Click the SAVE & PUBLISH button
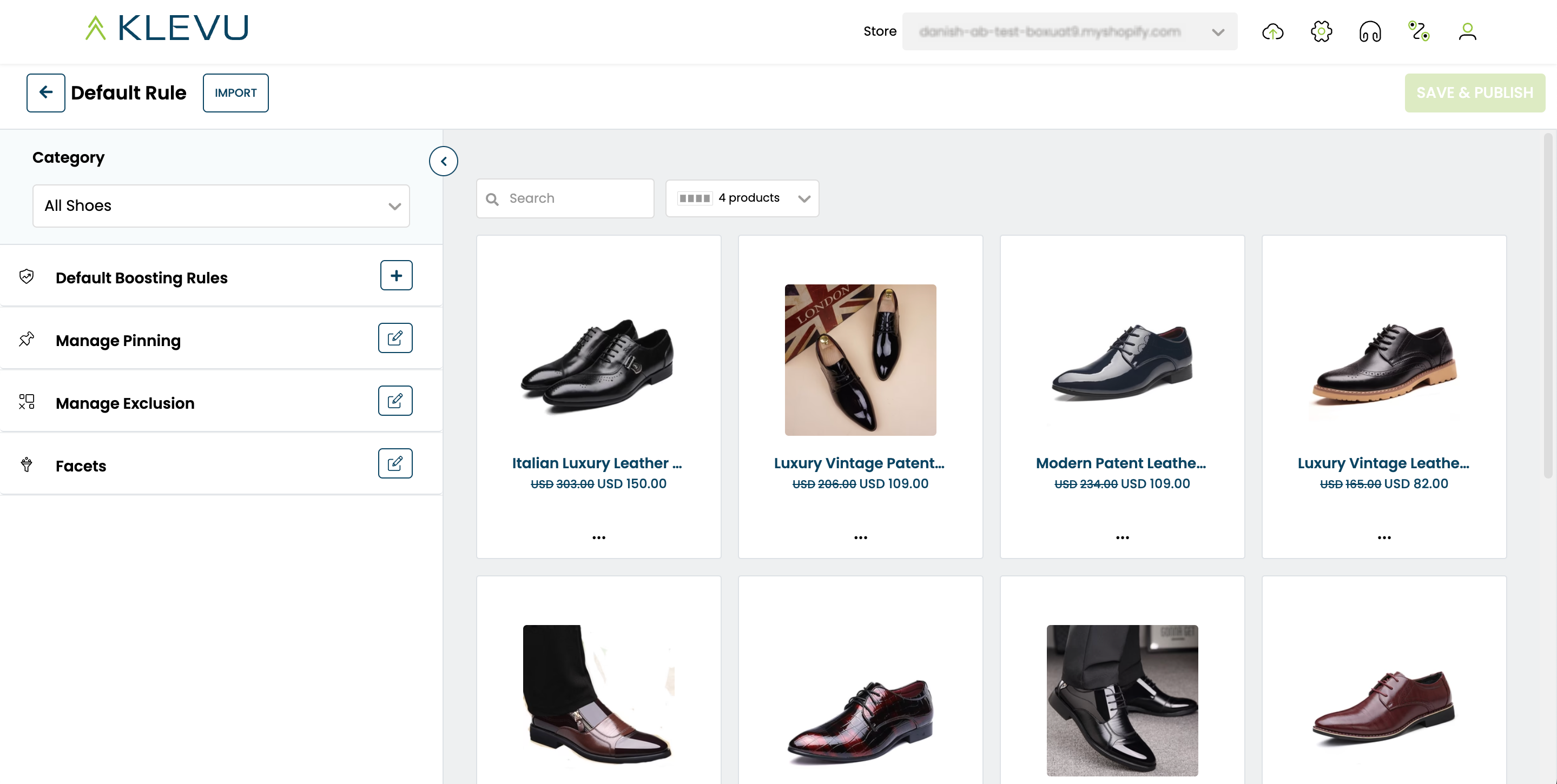1557x784 pixels. click(1474, 93)
